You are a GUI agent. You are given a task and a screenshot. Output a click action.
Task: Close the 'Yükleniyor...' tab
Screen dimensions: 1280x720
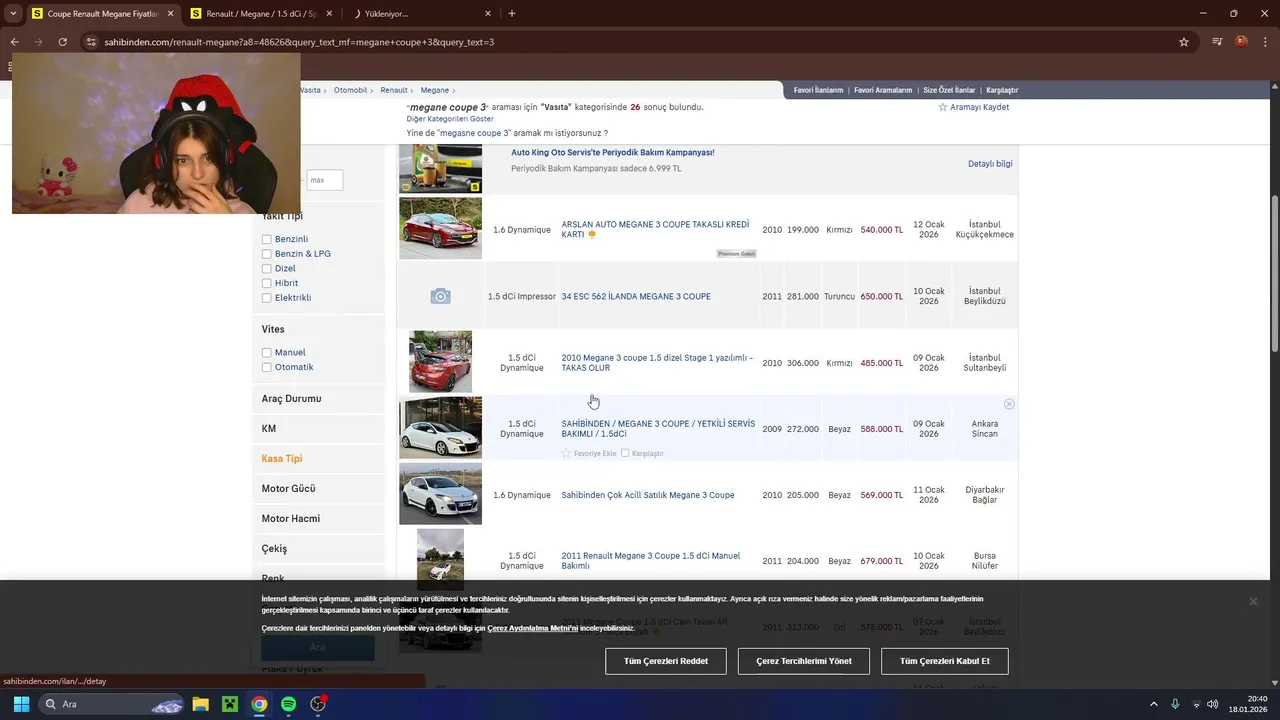(x=488, y=14)
